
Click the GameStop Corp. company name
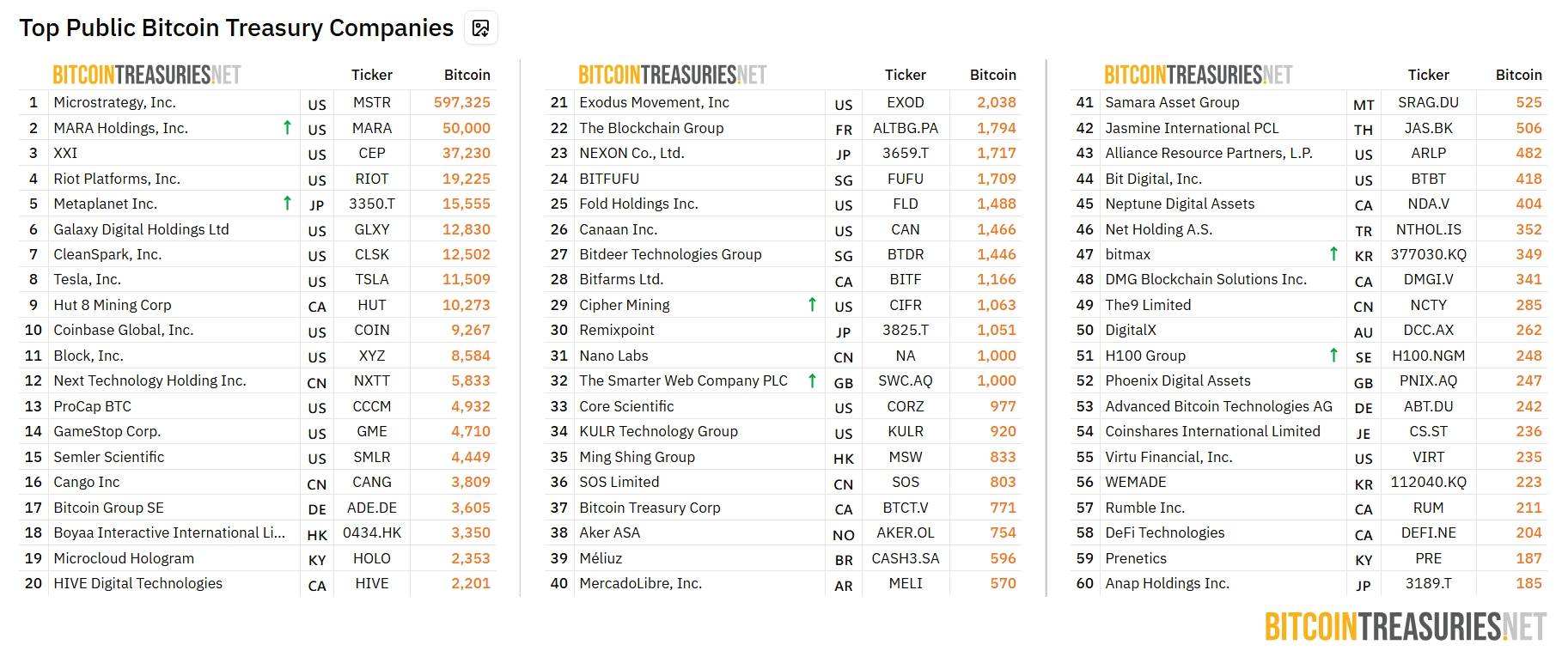[x=107, y=431]
